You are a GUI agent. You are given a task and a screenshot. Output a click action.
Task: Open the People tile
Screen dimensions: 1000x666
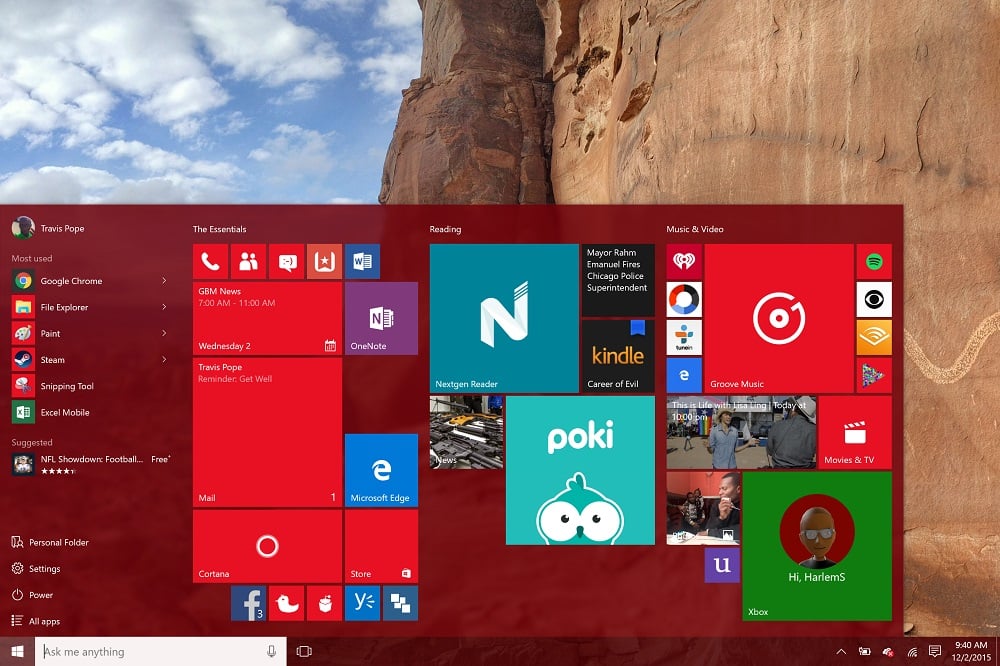[x=248, y=261]
